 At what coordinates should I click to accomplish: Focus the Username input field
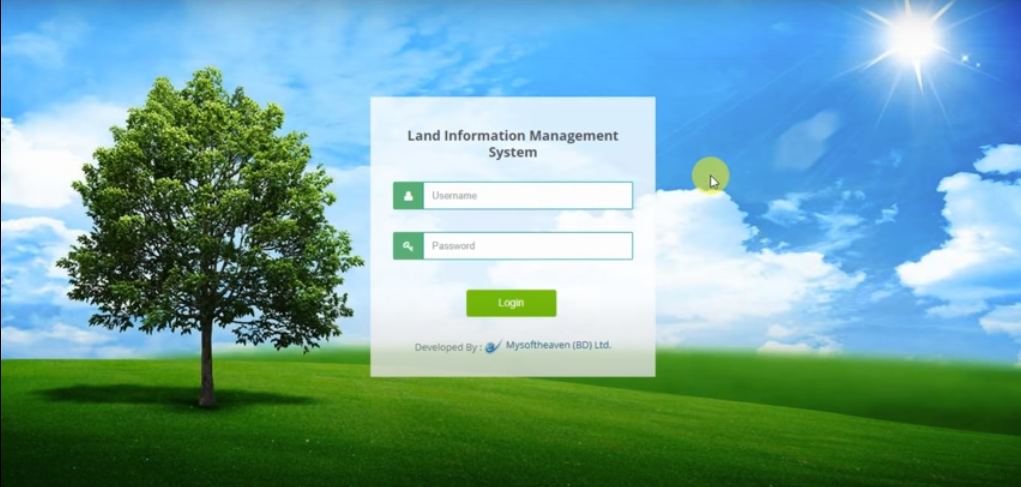point(527,196)
